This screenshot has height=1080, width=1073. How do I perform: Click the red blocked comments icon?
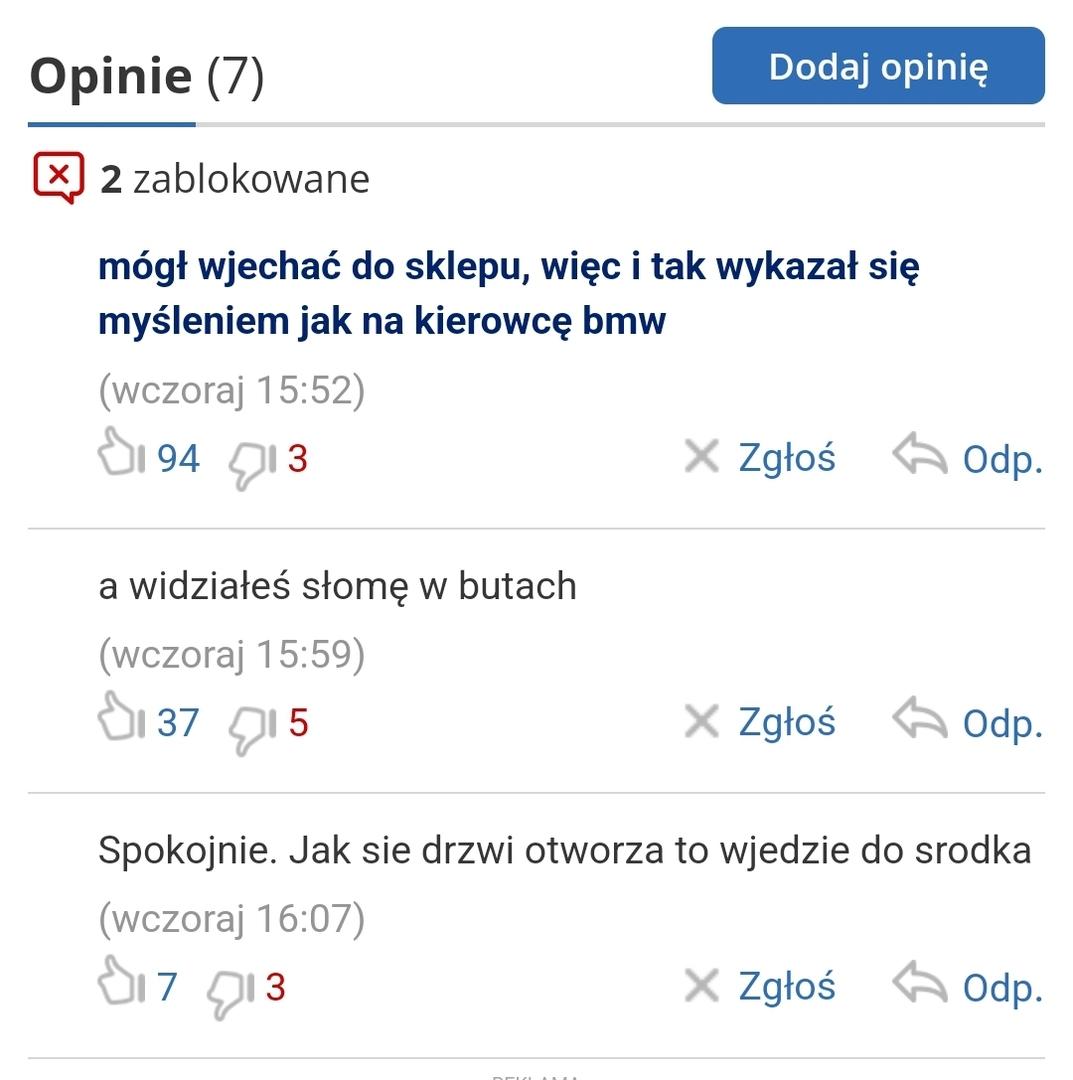pyautogui.click(x=59, y=178)
